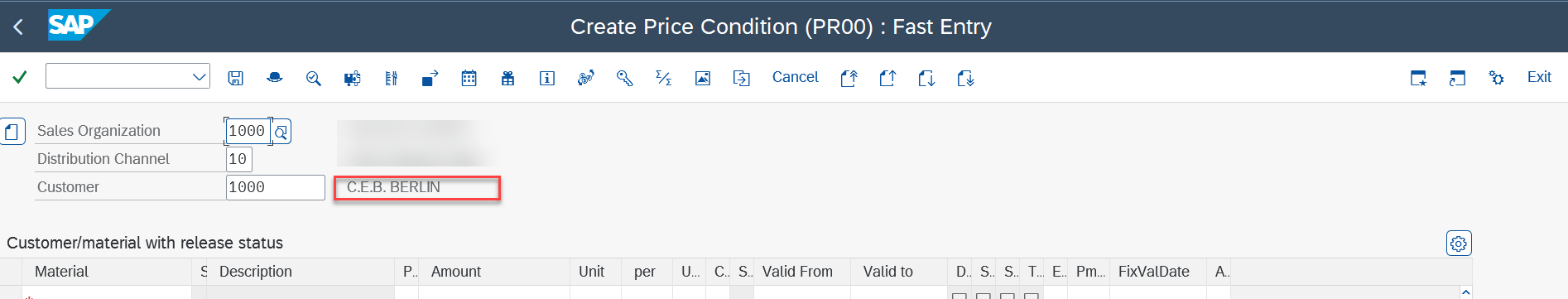Click the calendar validity periods icon
Screen dimensions: 1568x299
pyautogui.click(x=469, y=78)
